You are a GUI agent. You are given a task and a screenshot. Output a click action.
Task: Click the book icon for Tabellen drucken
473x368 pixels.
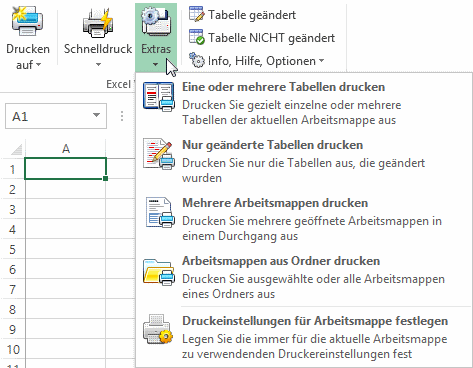point(159,97)
